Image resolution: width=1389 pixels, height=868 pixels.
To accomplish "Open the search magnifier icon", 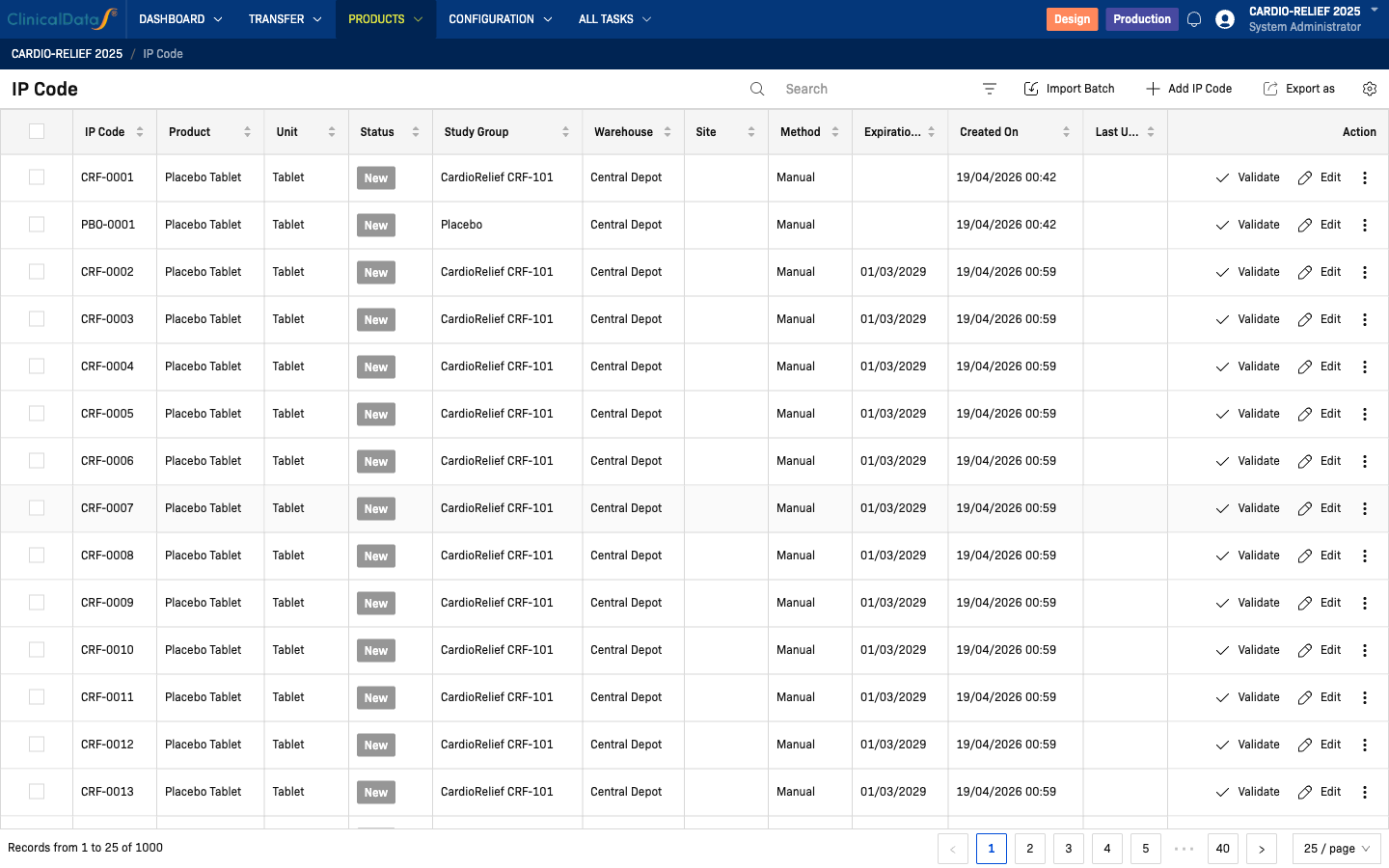I will click(757, 89).
